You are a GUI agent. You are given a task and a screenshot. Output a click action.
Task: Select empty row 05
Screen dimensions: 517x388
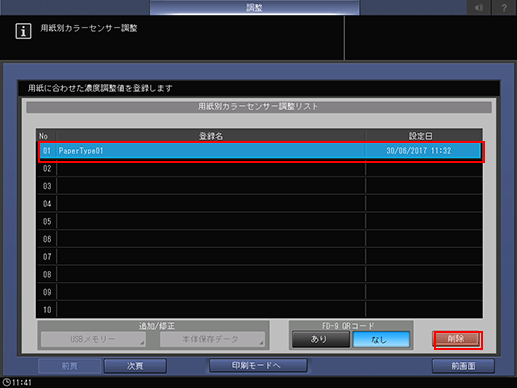pos(260,221)
